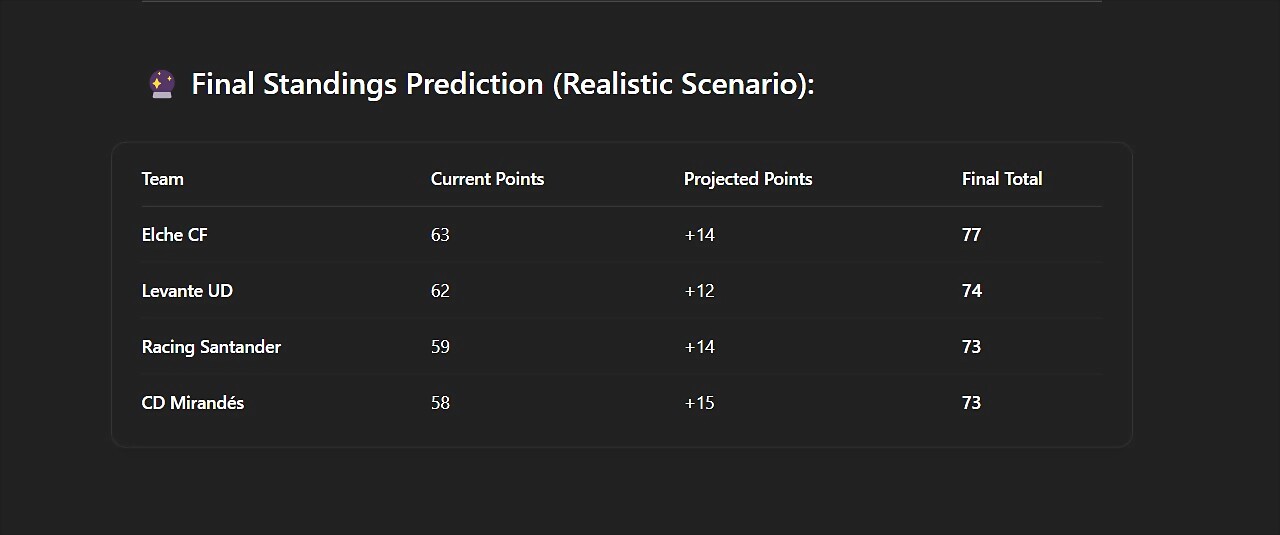Image resolution: width=1280 pixels, height=535 pixels.
Task: Click Elche CF's projected +14 value
Action: [699, 235]
